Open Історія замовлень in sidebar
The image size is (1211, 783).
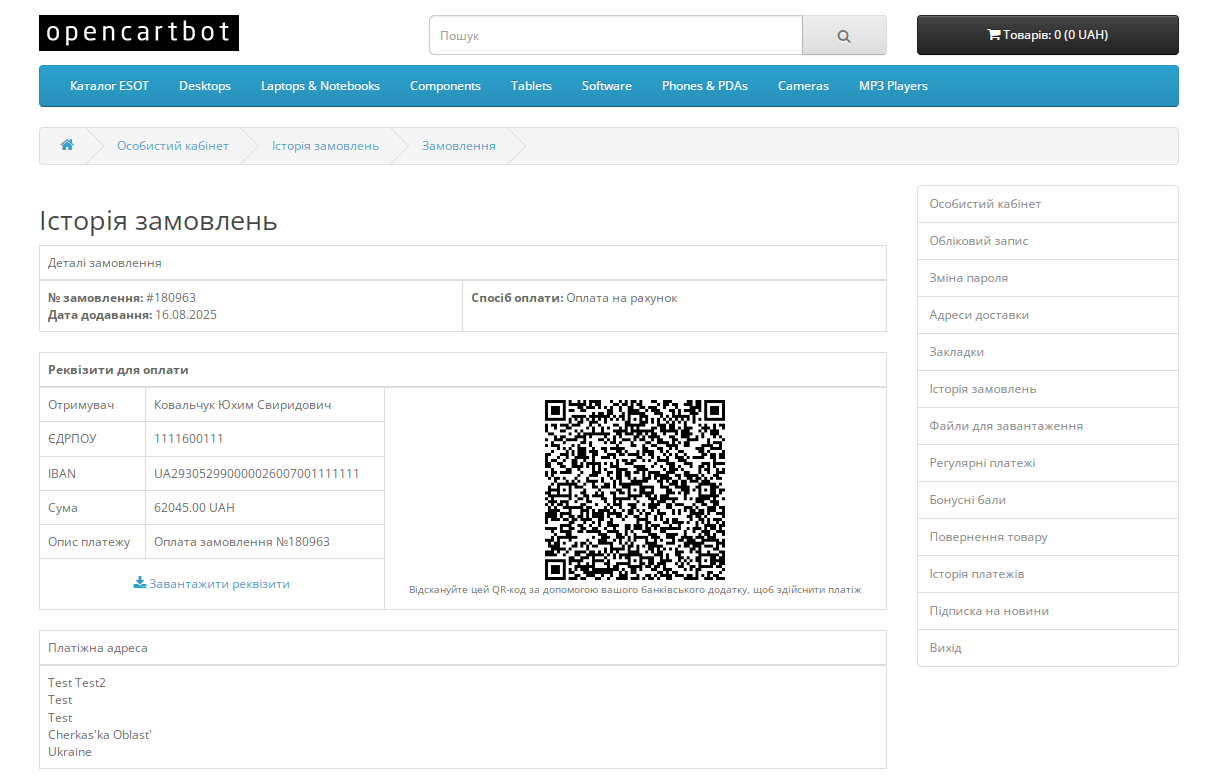pyautogui.click(x=1047, y=389)
